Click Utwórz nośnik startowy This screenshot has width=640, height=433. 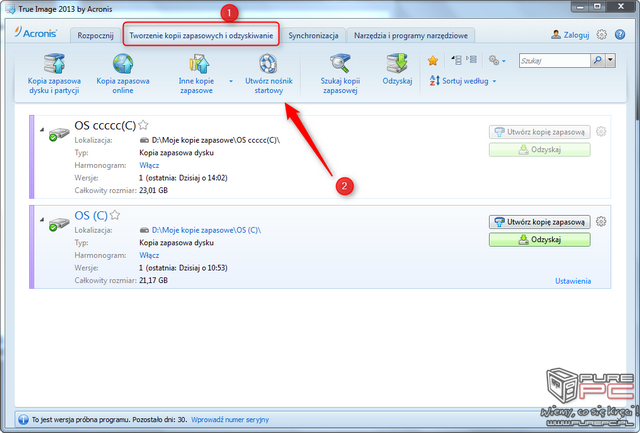coord(269,74)
